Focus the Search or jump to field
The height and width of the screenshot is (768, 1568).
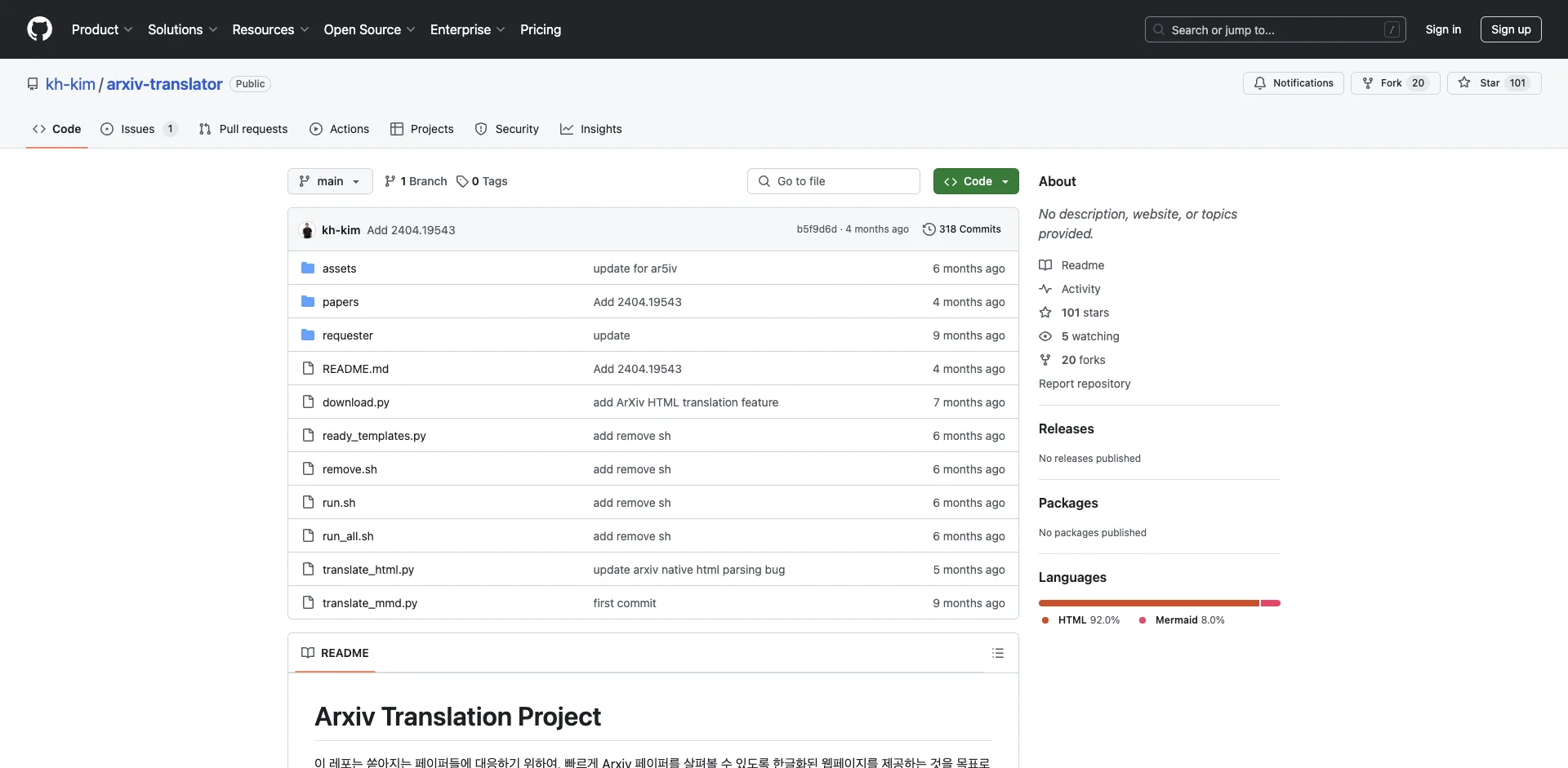1275,29
